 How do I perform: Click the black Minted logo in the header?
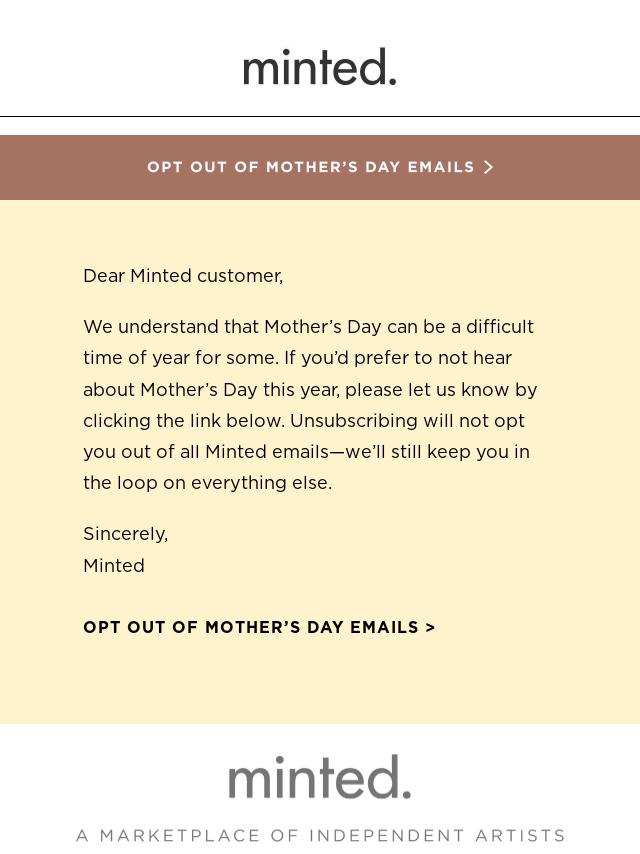tap(320, 67)
